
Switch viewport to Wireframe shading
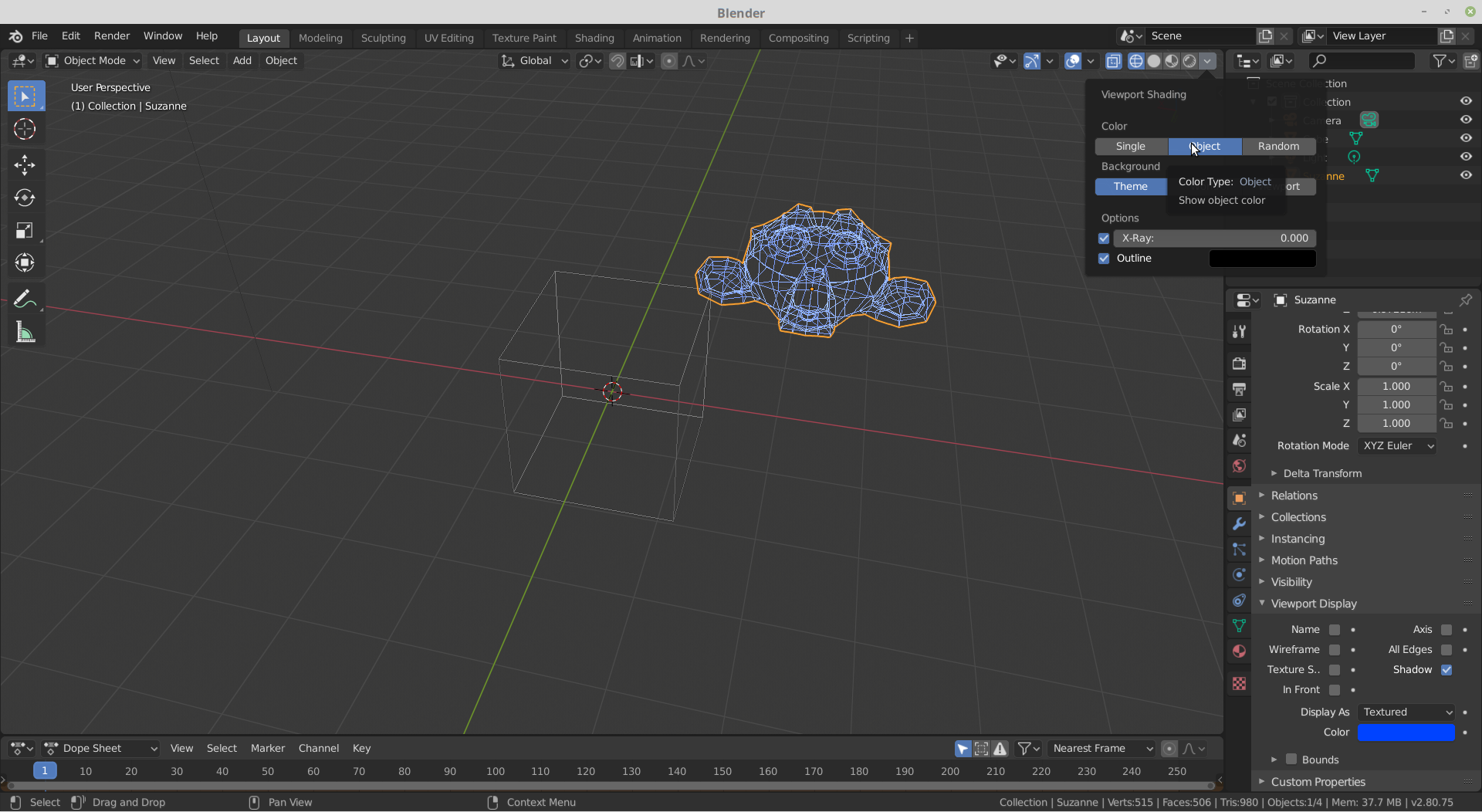pyautogui.click(x=1136, y=61)
